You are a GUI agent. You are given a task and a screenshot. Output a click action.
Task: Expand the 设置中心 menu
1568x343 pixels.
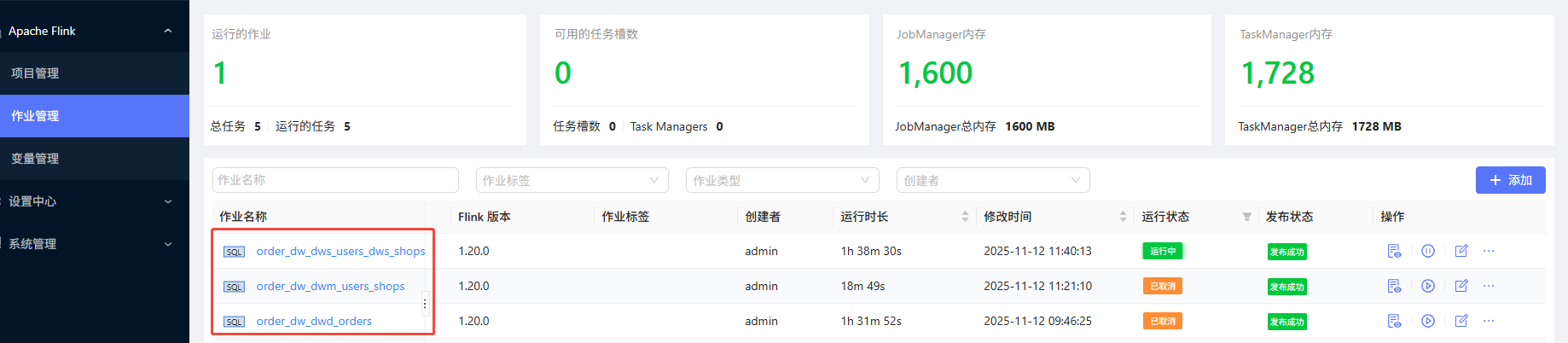click(x=168, y=201)
